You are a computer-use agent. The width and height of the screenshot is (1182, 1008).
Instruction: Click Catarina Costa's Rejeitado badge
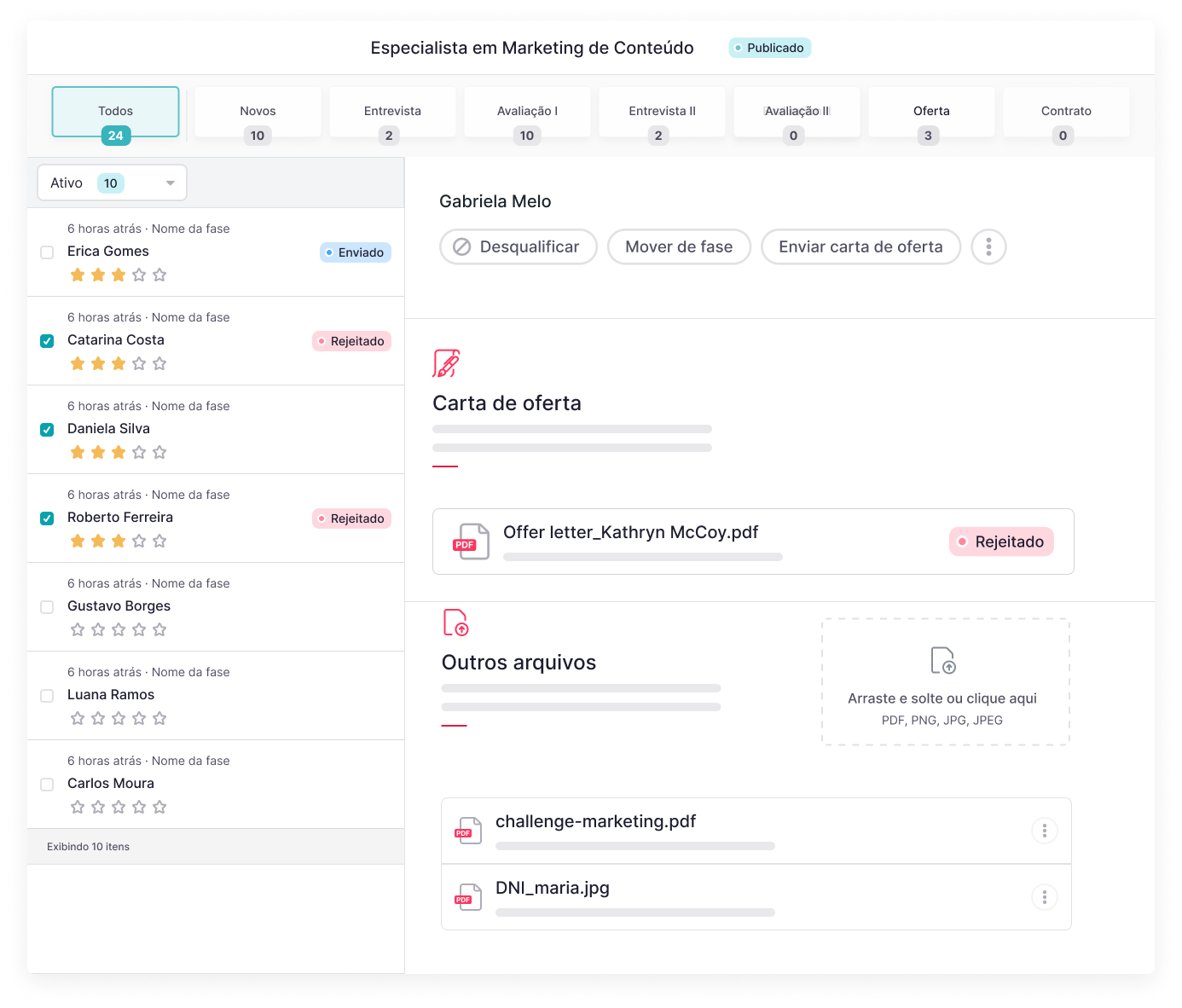pos(351,341)
